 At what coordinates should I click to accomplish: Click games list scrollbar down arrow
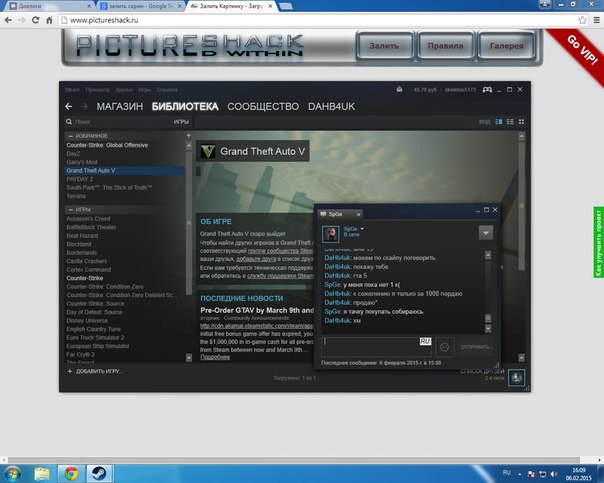click(x=189, y=358)
